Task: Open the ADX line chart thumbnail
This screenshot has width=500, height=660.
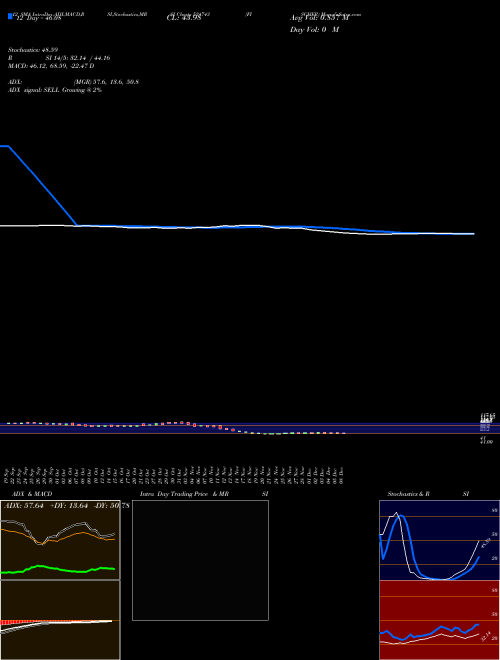Action: 60,540
